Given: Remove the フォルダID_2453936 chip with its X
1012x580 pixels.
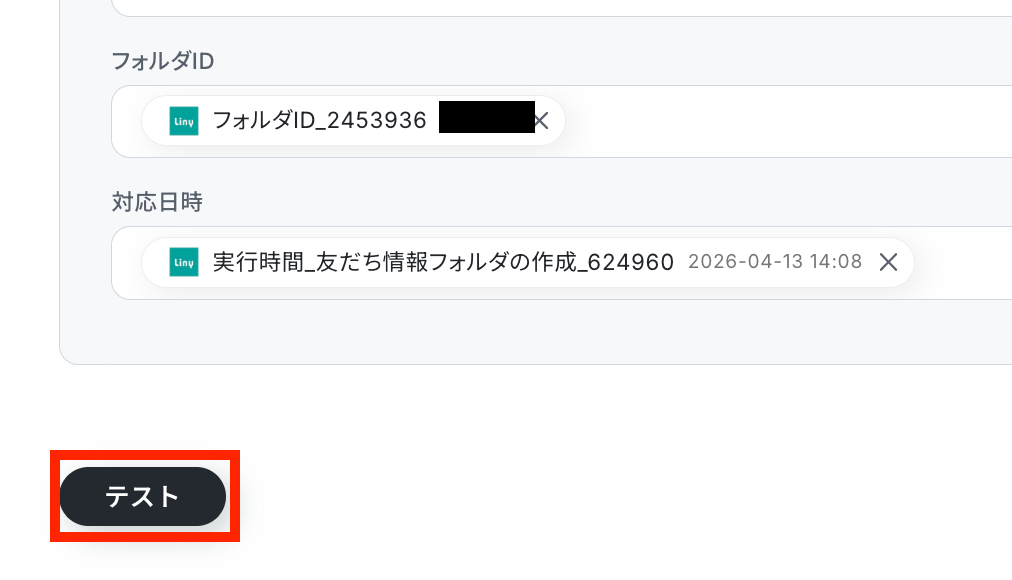Looking at the screenshot, I should 541,121.
